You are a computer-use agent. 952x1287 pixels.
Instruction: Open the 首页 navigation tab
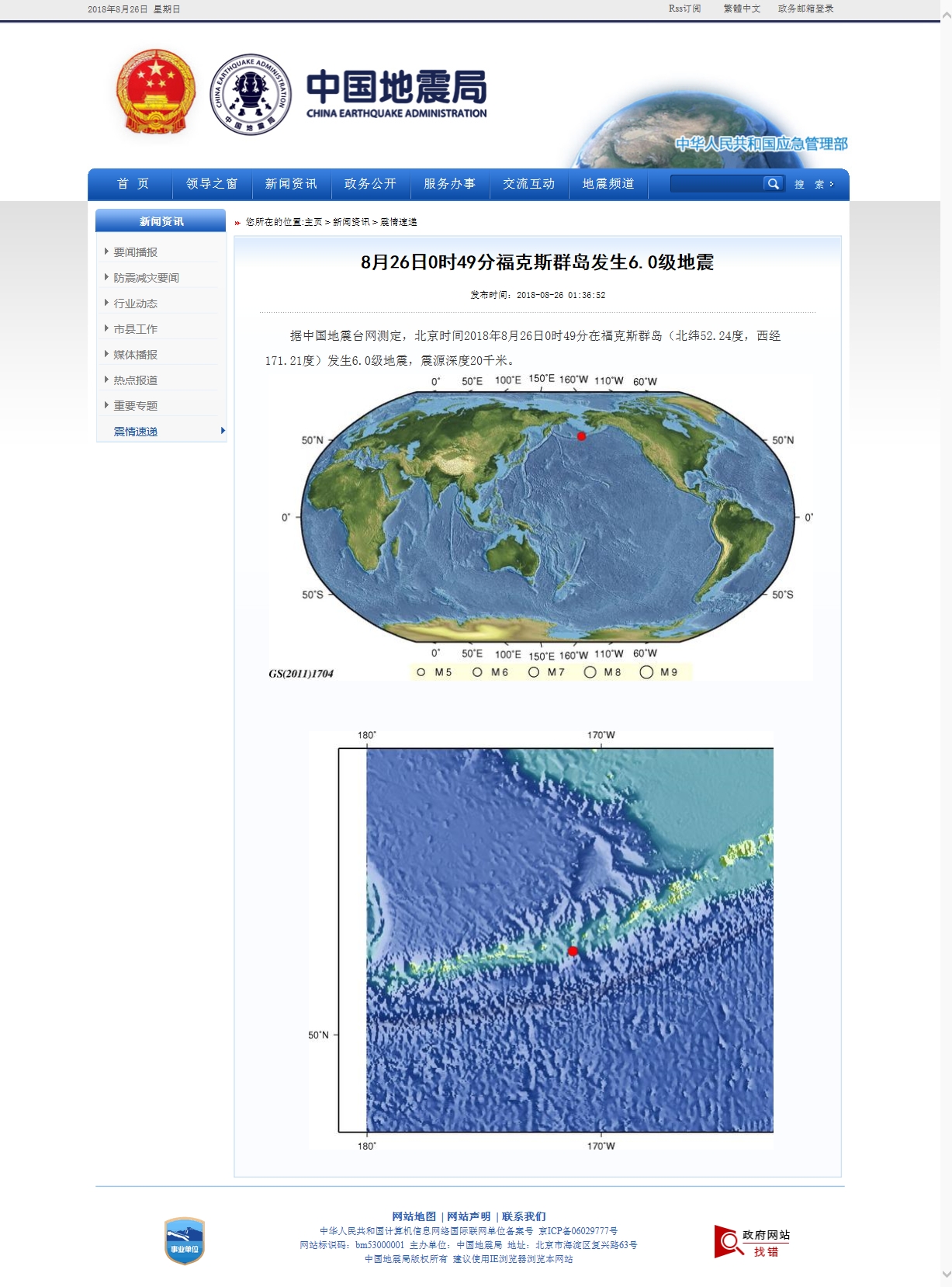(133, 184)
